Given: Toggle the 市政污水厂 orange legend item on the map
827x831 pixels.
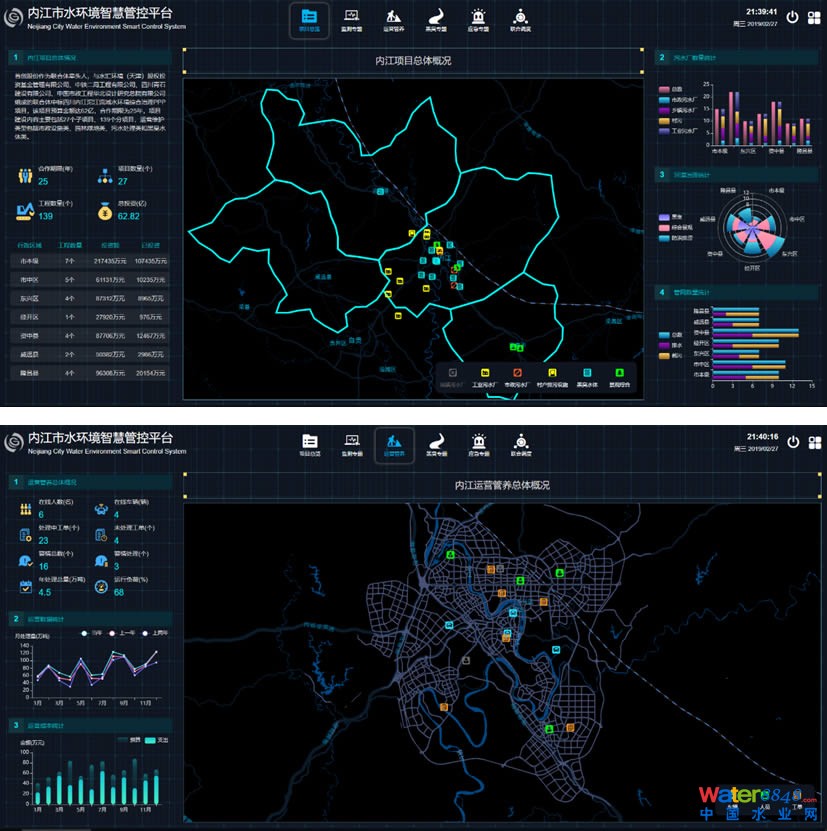Looking at the screenshot, I should click(x=519, y=374).
